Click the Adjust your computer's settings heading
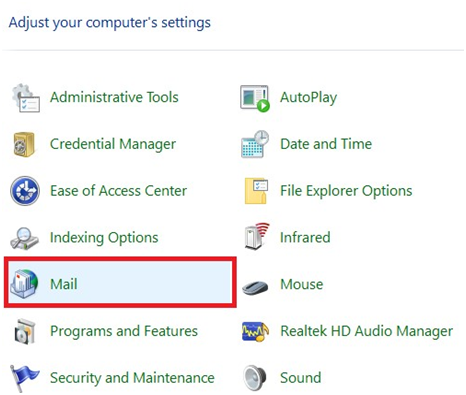This screenshot has width=466, height=395. click(x=110, y=23)
